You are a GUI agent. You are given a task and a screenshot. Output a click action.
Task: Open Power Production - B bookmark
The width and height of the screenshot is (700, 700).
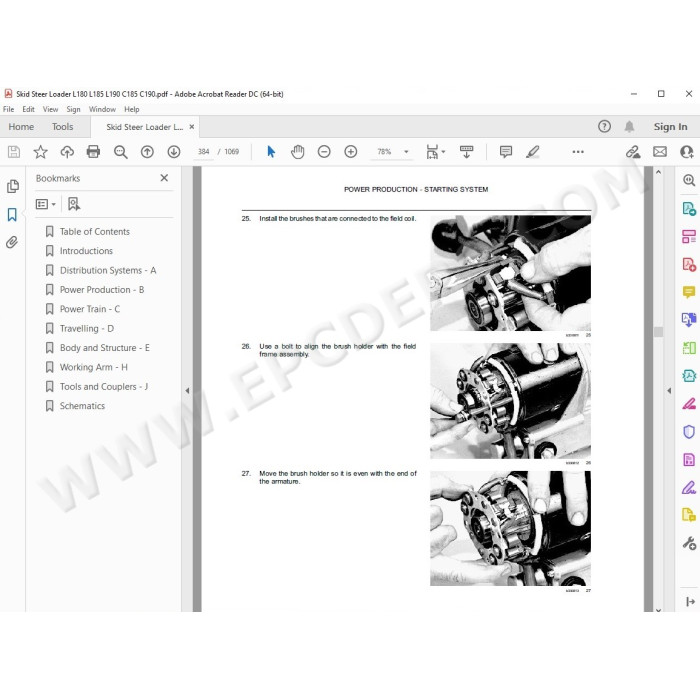[102, 290]
